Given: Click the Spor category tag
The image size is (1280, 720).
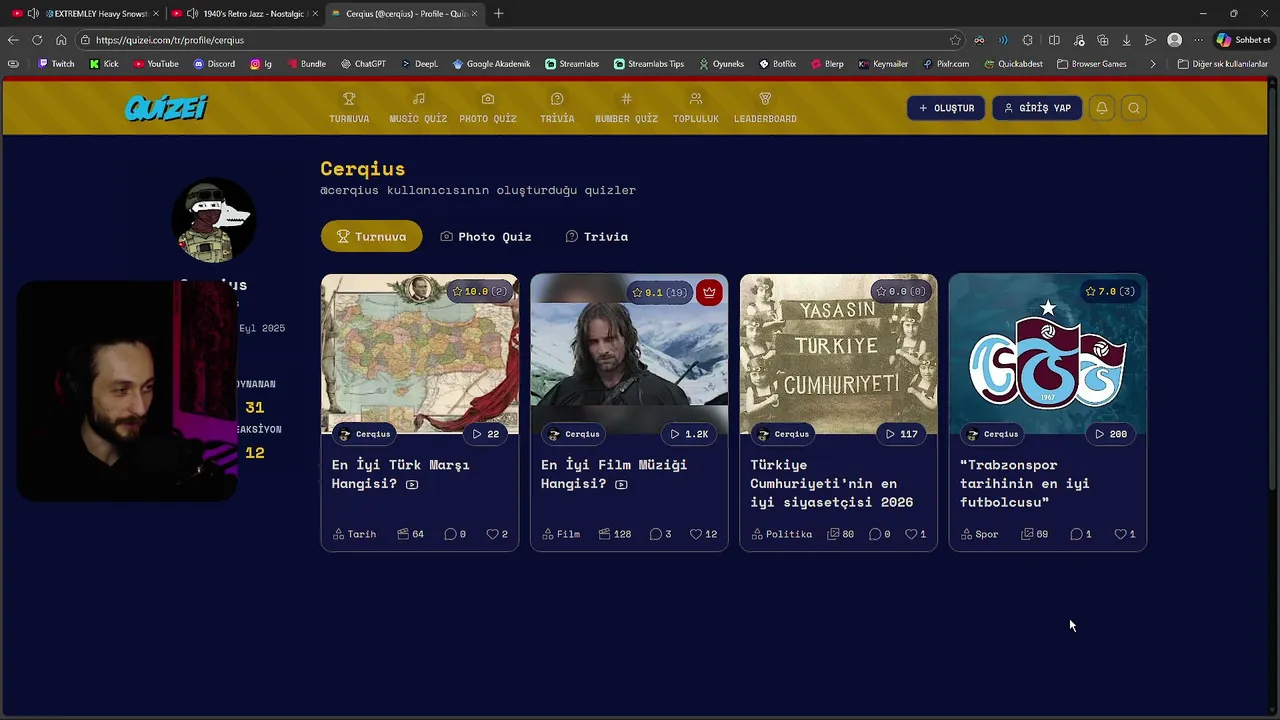Looking at the screenshot, I should tap(979, 534).
